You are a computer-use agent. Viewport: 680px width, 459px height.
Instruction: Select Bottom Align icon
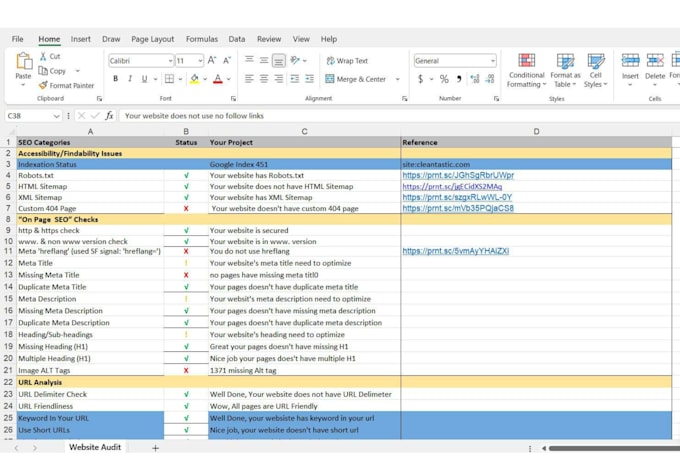[x=278, y=61]
